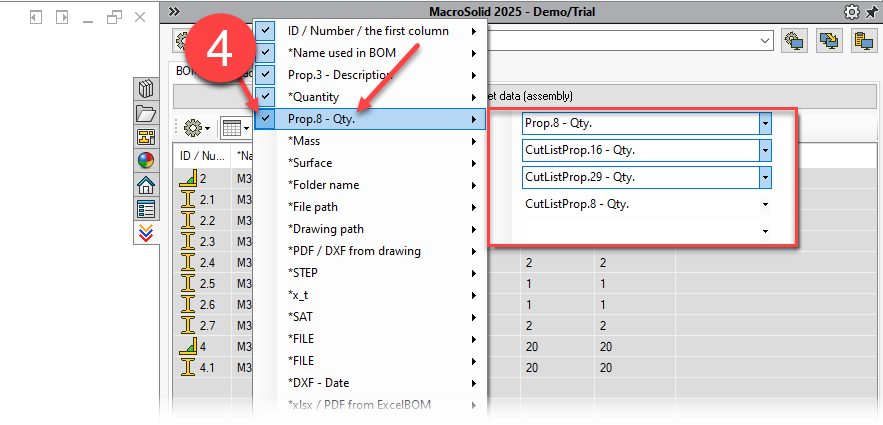This screenshot has height=425, width=883.
Task: Click the beam icon of row 2.1
Action: [189, 199]
